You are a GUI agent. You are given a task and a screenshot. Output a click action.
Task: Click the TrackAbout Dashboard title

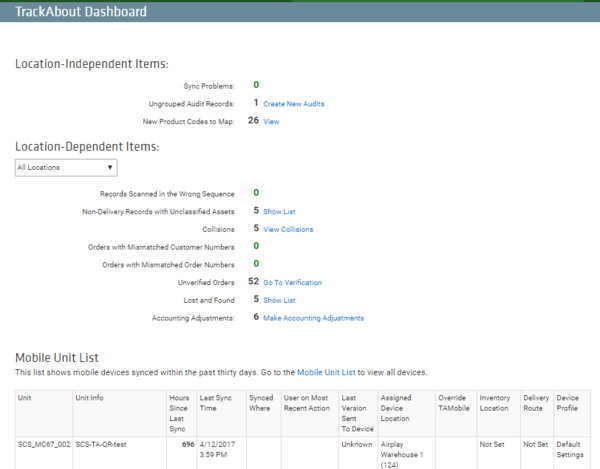coord(81,11)
